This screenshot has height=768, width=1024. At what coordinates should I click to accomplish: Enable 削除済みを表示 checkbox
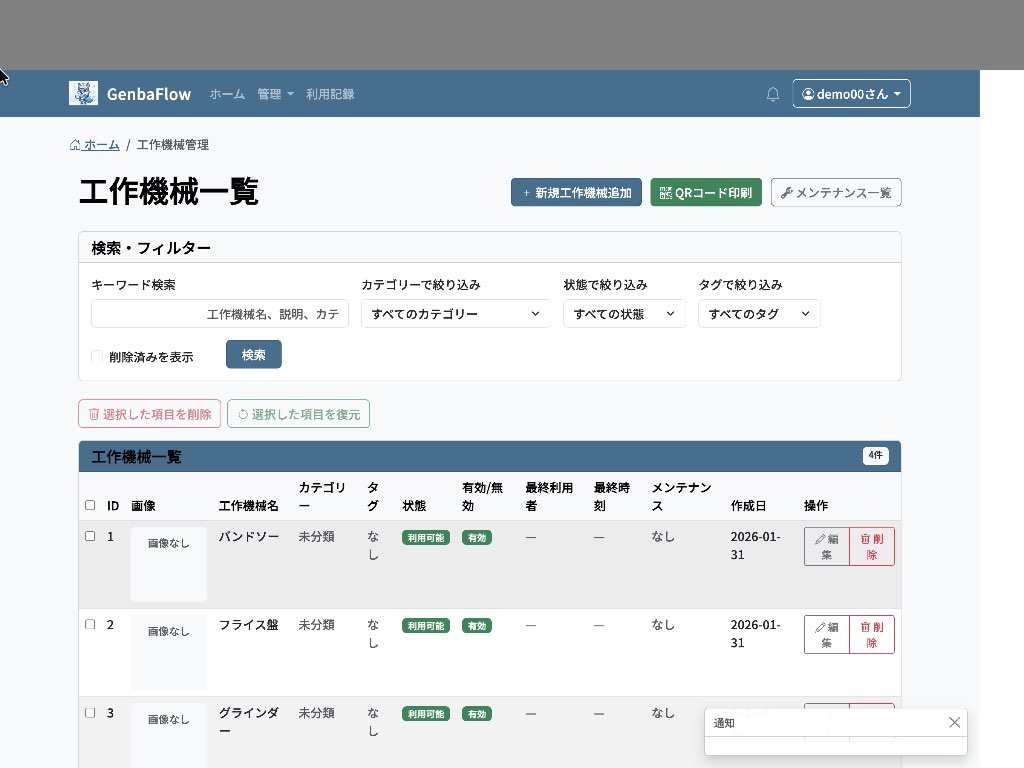pos(97,357)
